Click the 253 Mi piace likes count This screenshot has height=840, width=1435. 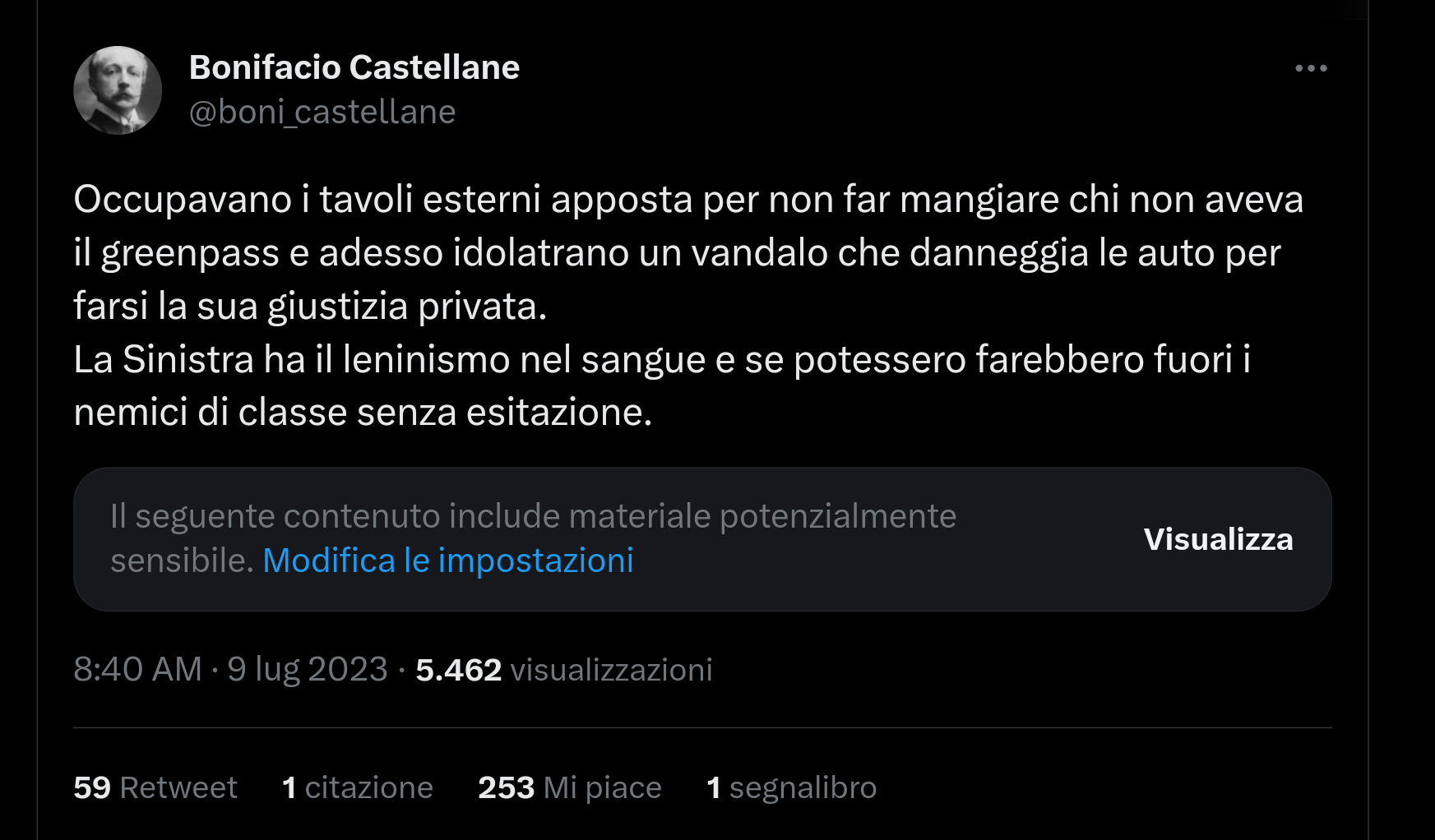(x=569, y=787)
